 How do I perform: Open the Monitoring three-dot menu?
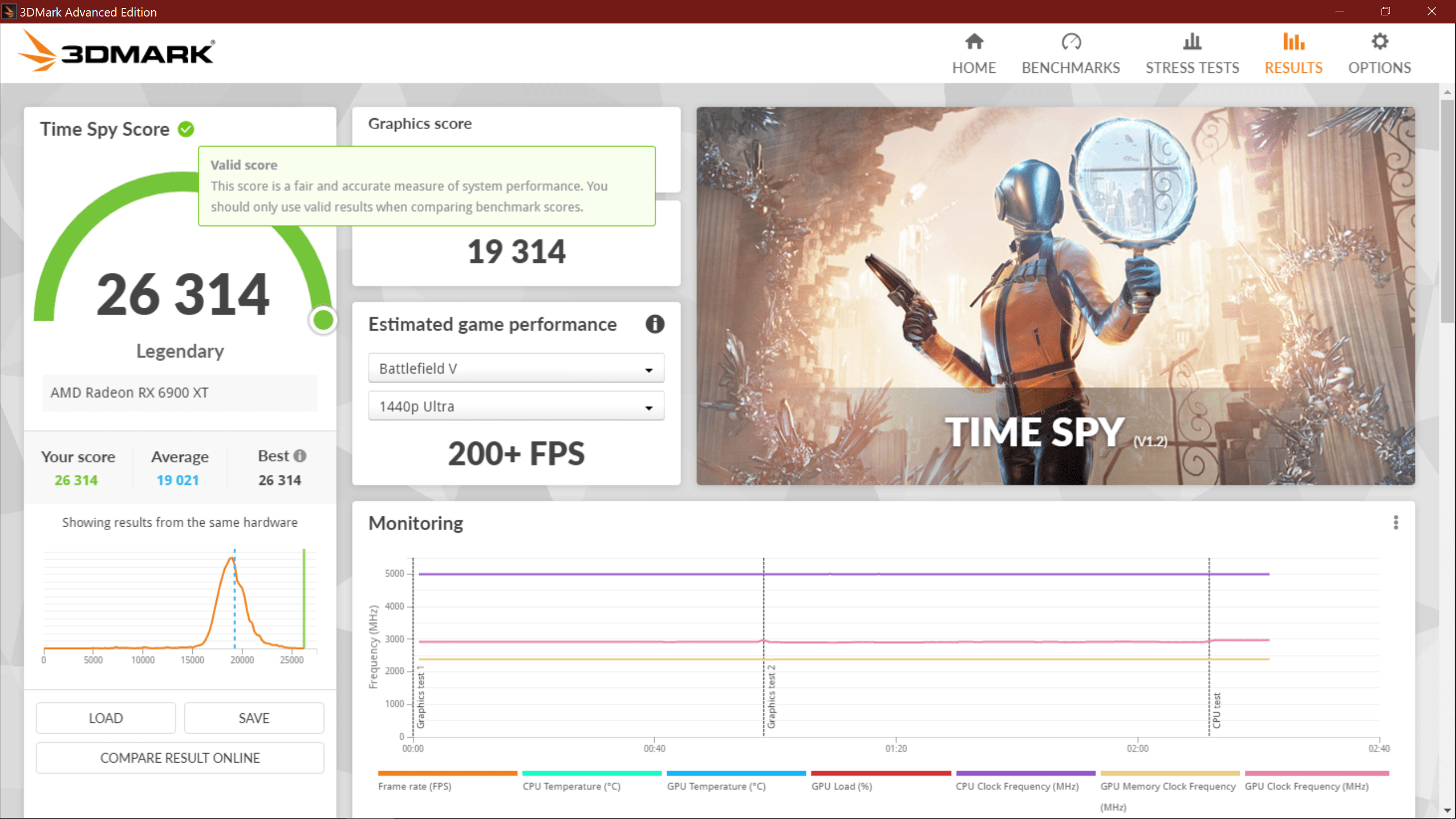tap(1396, 523)
